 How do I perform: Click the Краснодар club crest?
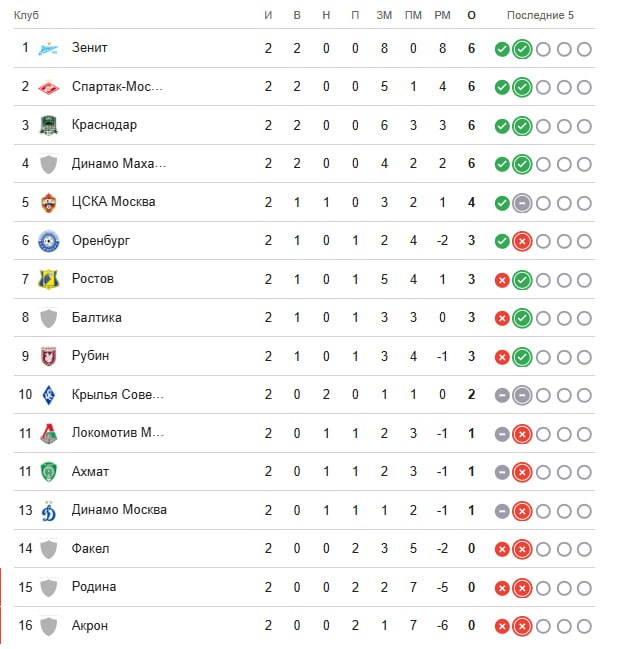(x=48, y=125)
